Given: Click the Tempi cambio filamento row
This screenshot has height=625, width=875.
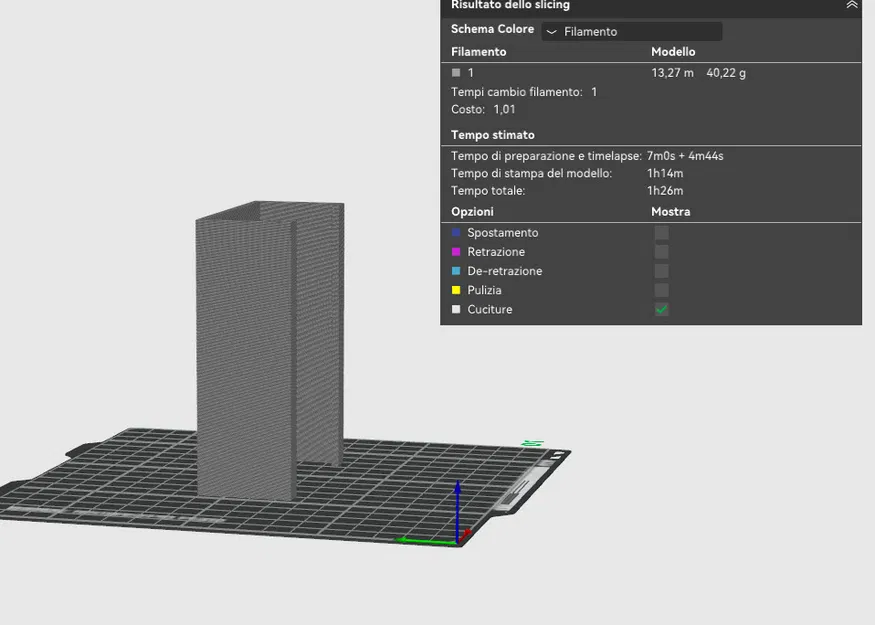Looking at the screenshot, I should [x=524, y=92].
